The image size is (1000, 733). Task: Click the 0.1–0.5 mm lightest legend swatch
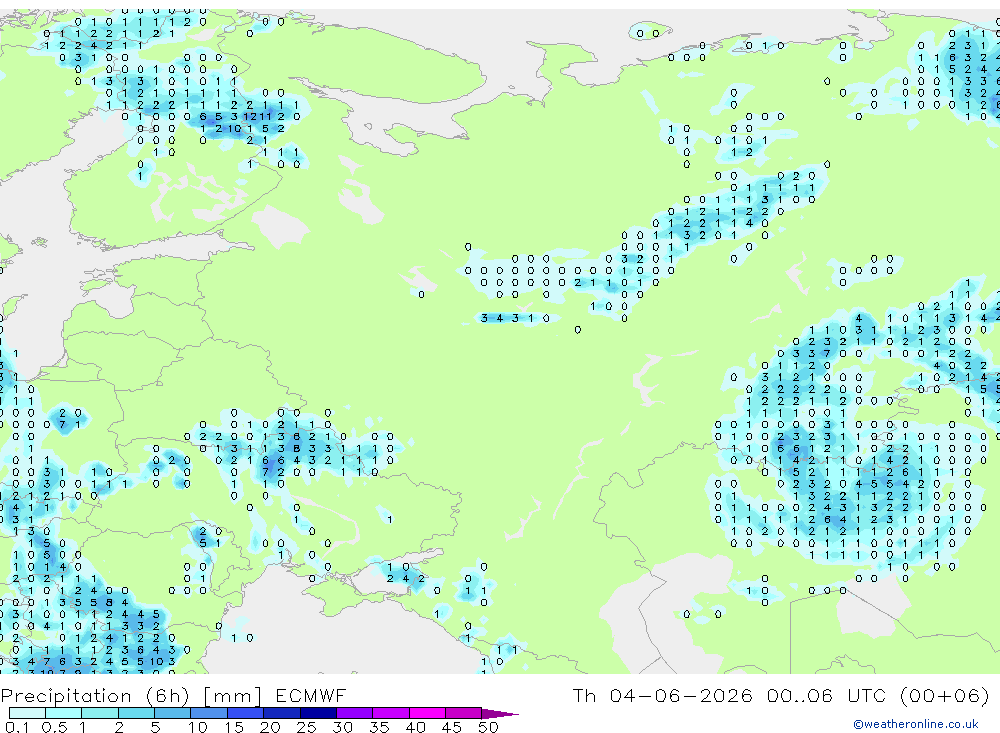27,713
